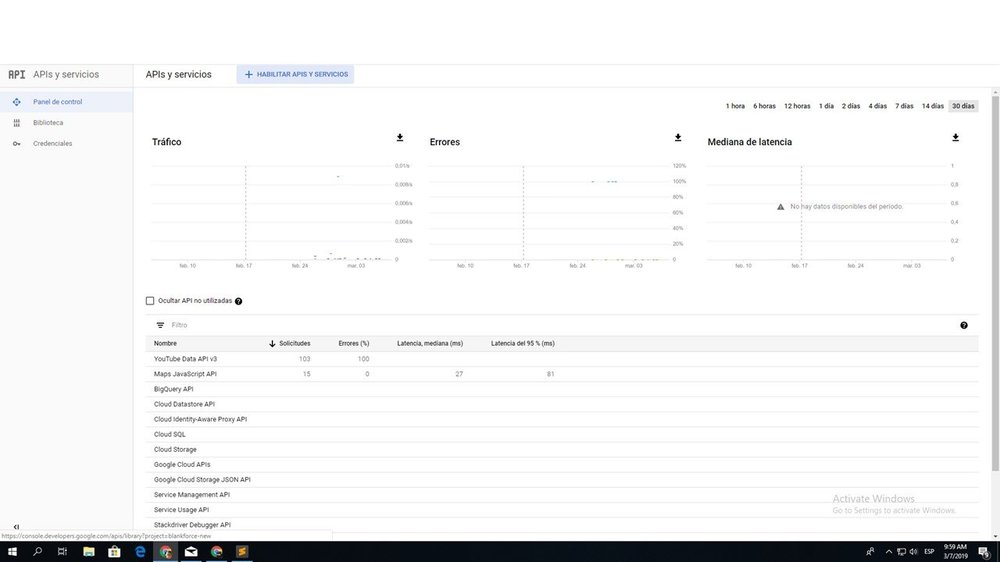This screenshot has height=562, width=1000.
Task: Open Task View on the taskbar
Action: [62, 552]
